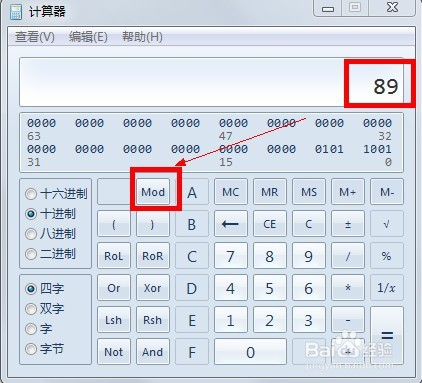Viewport: 422px width, 383px height.
Task: Click the + addition key
Action: coord(348,352)
